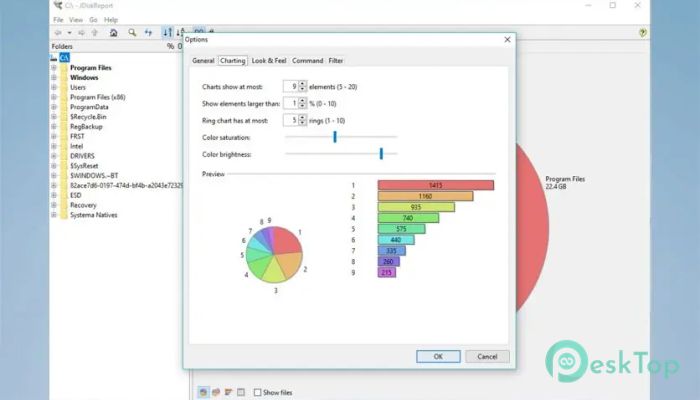Select the table view icon
700x400 pixels.
pyautogui.click(x=241, y=392)
